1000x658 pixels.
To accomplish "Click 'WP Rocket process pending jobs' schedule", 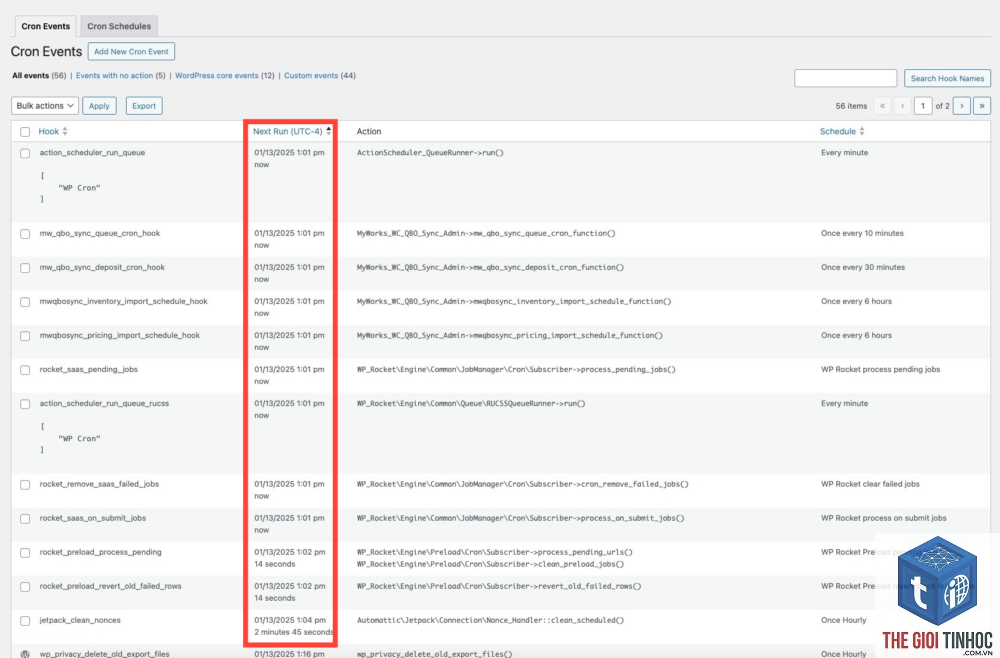I will coord(880,369).
